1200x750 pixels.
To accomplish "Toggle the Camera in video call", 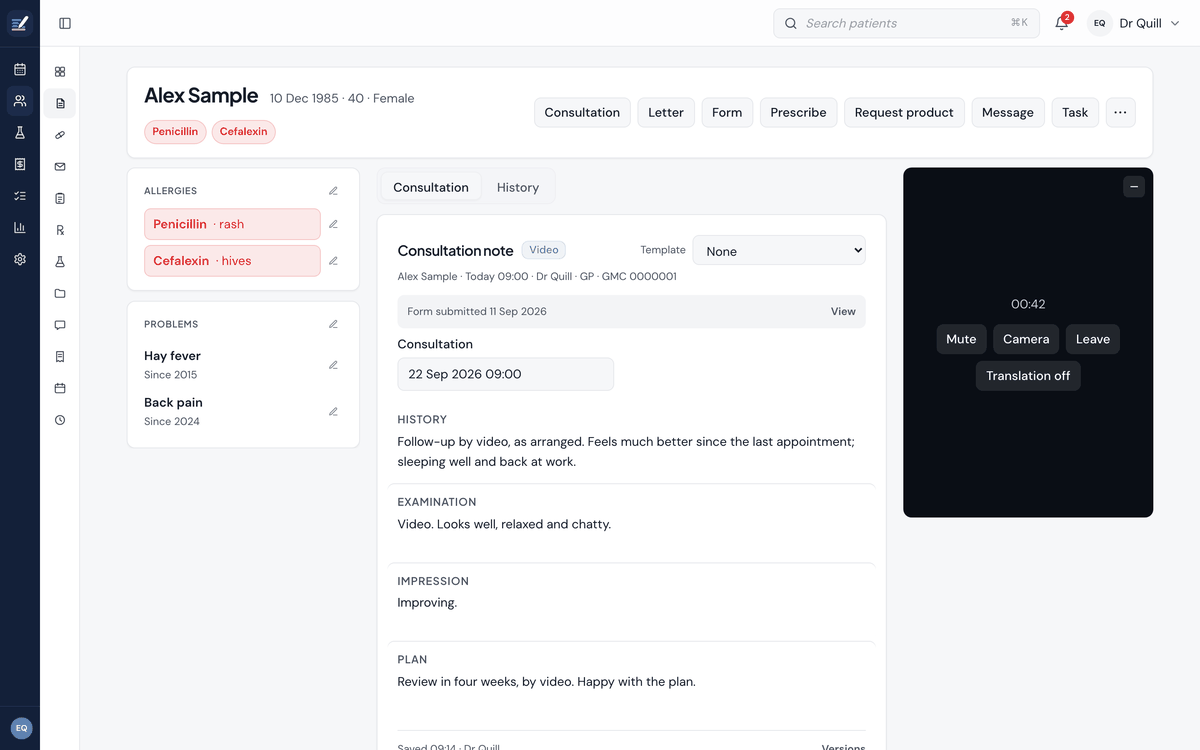I will 1026,339.
